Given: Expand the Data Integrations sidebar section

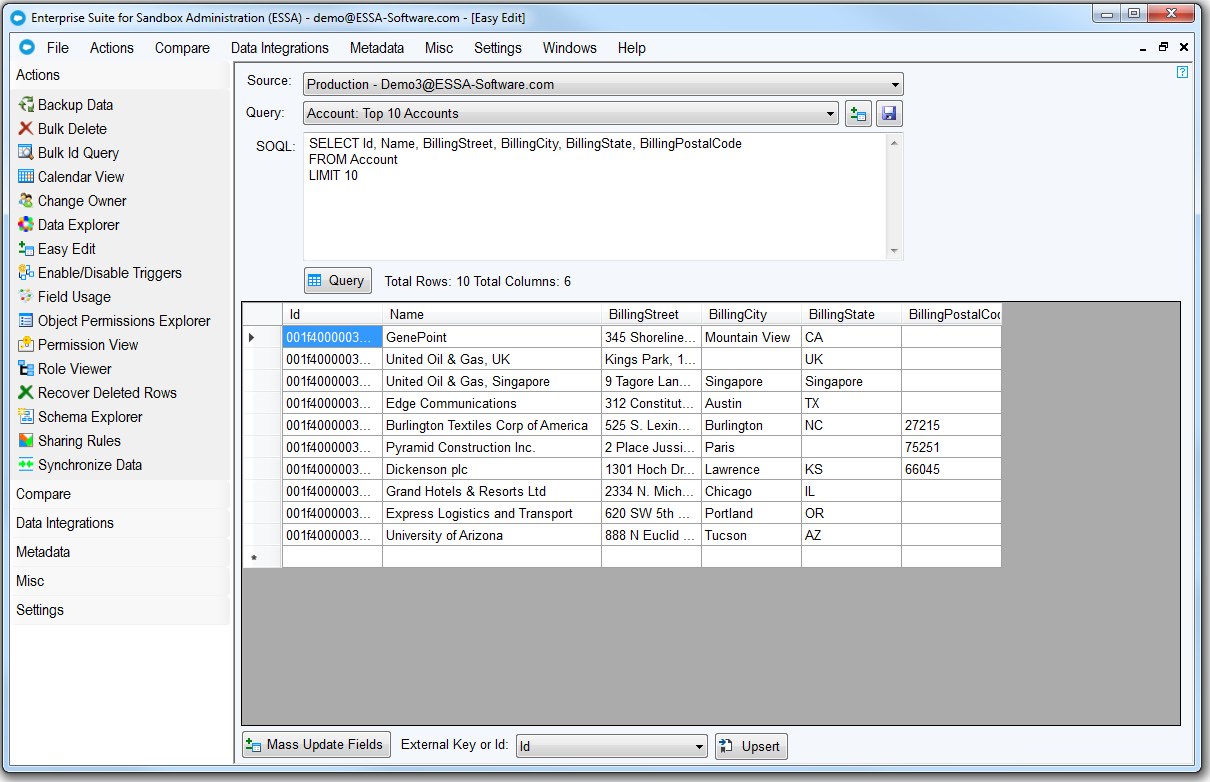Looking at the screenshot, I should pyautogui.click(x=120, y=523).
